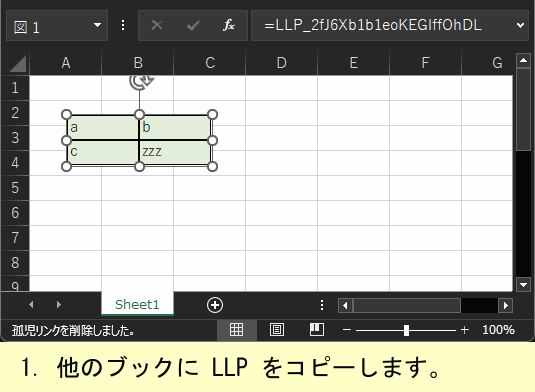Switch to Page Layout view icon
The width and height of the screenshot is (535, 392).
pyautogui.click(x=277, y=330)
